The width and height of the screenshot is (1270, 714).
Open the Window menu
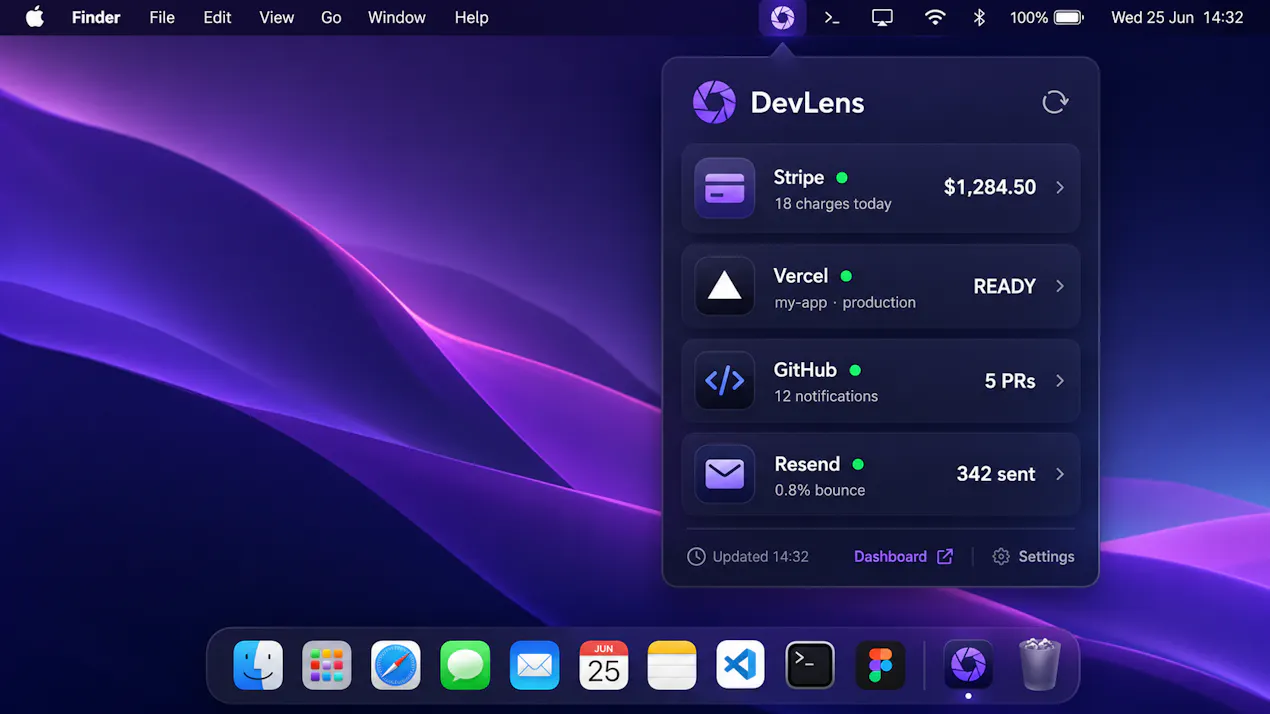(397, 18)
